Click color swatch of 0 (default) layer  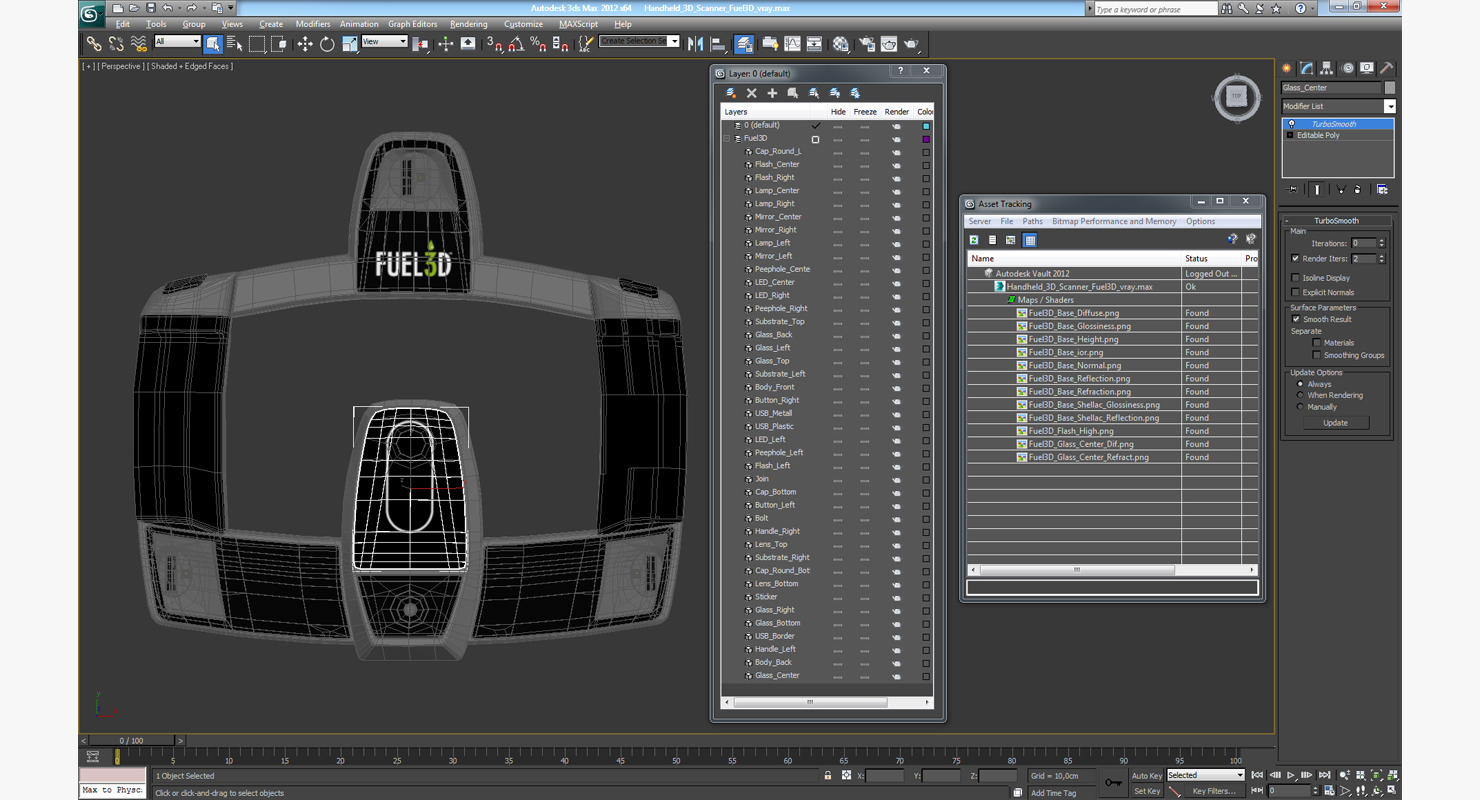(x=926, y=126)
